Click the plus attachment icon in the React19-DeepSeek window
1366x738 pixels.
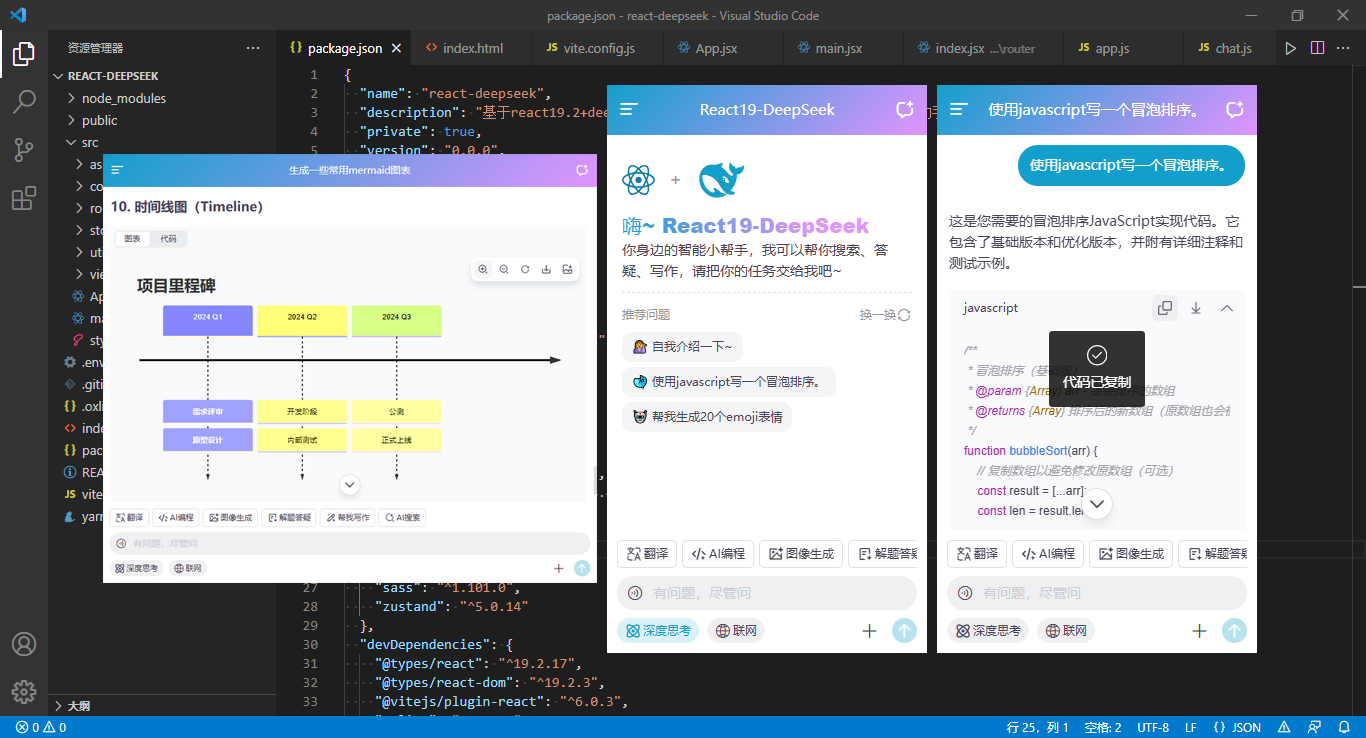pyautogui.click(x=869, y=631)
